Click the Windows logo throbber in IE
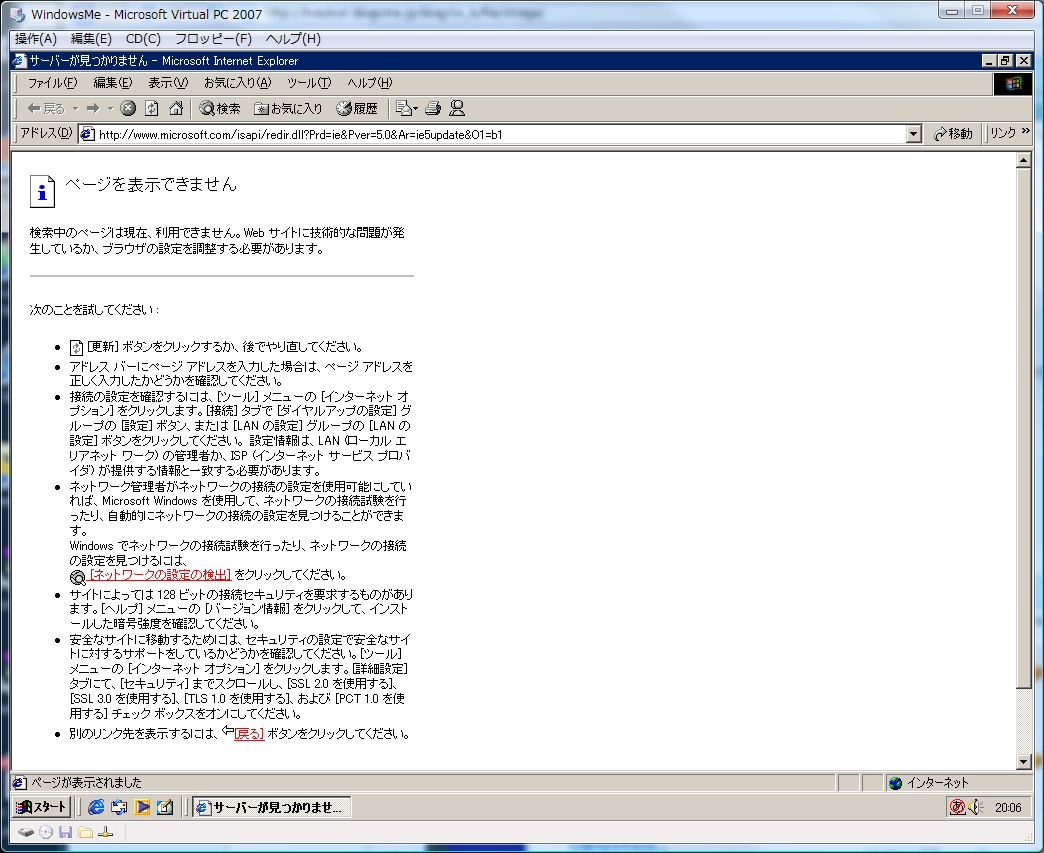This screenshot has width=1044, height=853. [x=1013, y=83]
